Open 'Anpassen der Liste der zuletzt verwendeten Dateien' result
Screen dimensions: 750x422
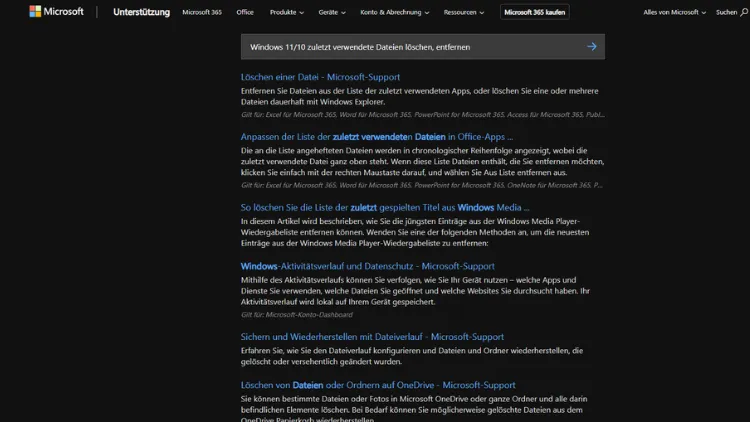click(x=376, y=136)
